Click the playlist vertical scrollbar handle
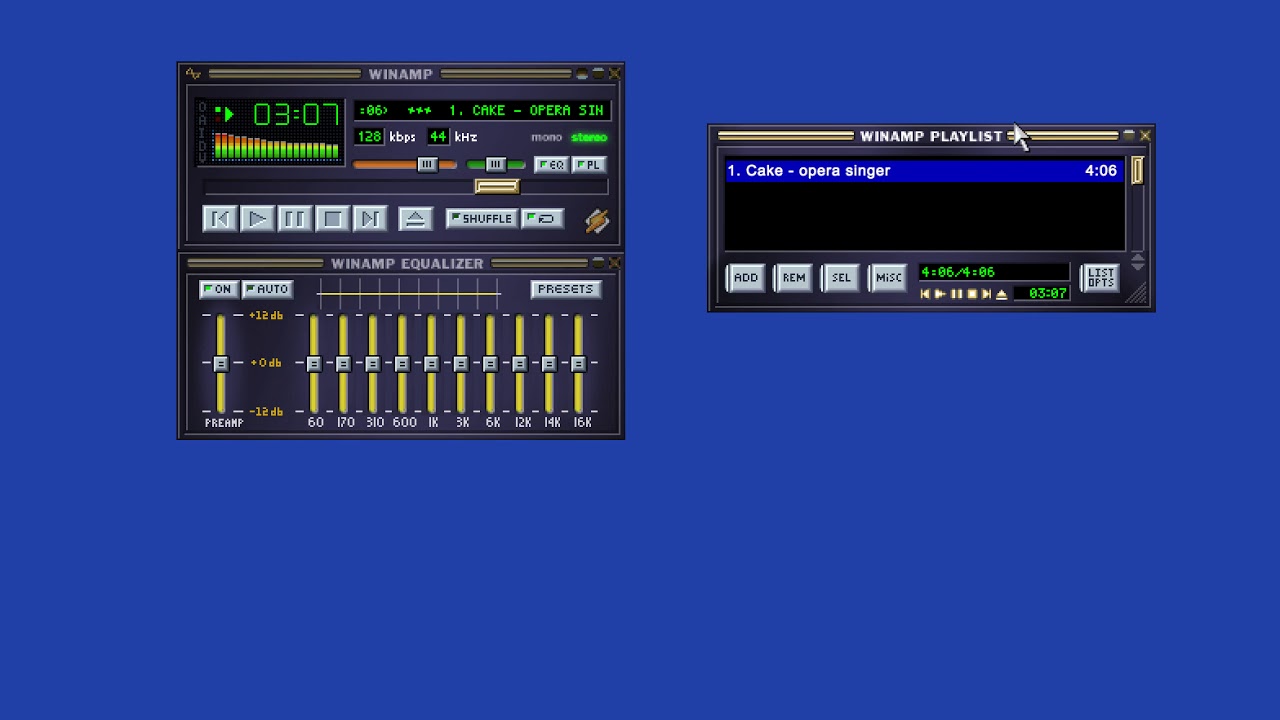The width and height of the screenshot is (1280, 720). [1137, 171]
